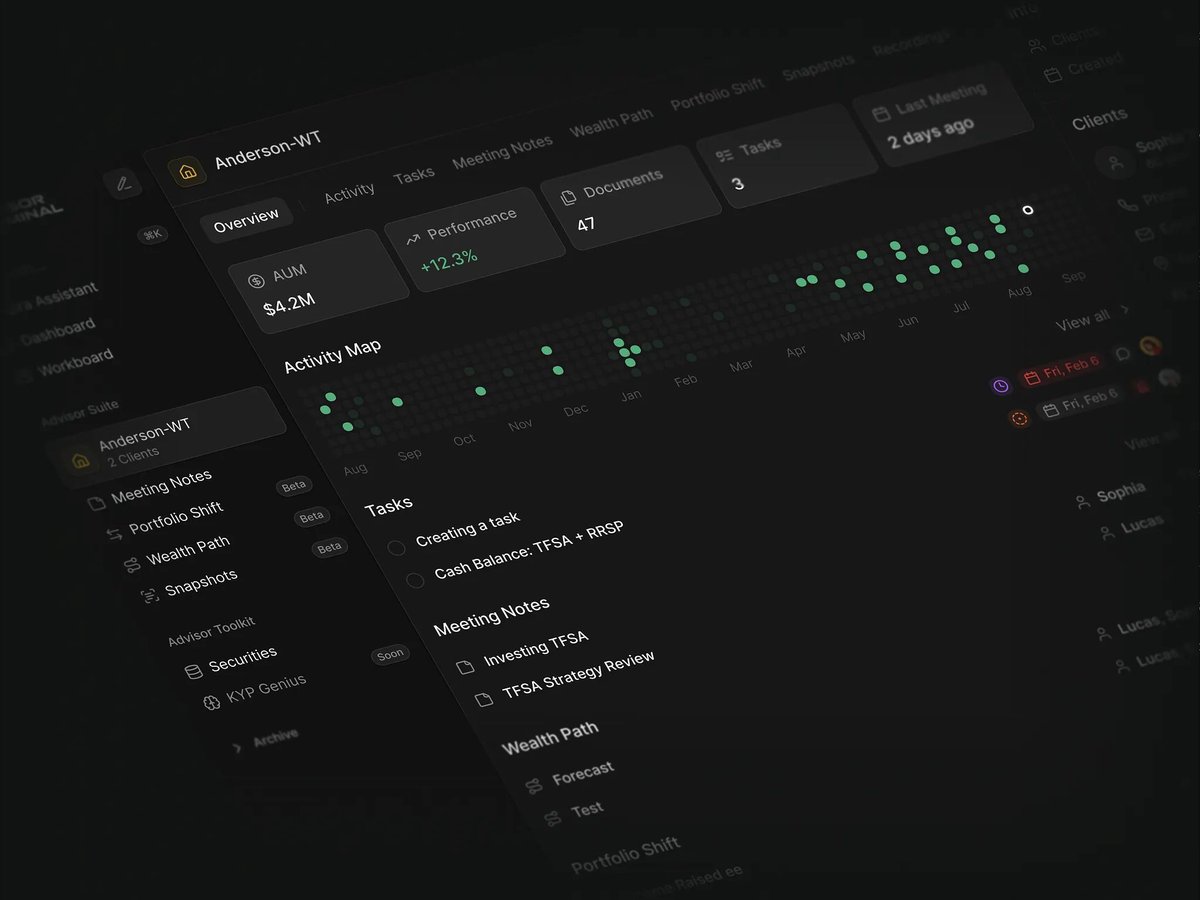This screenshot has height=900, width=1200.
Task: Open Wealth Path in the sidebar
Action: pyautogui.click(x=188, y=552)
